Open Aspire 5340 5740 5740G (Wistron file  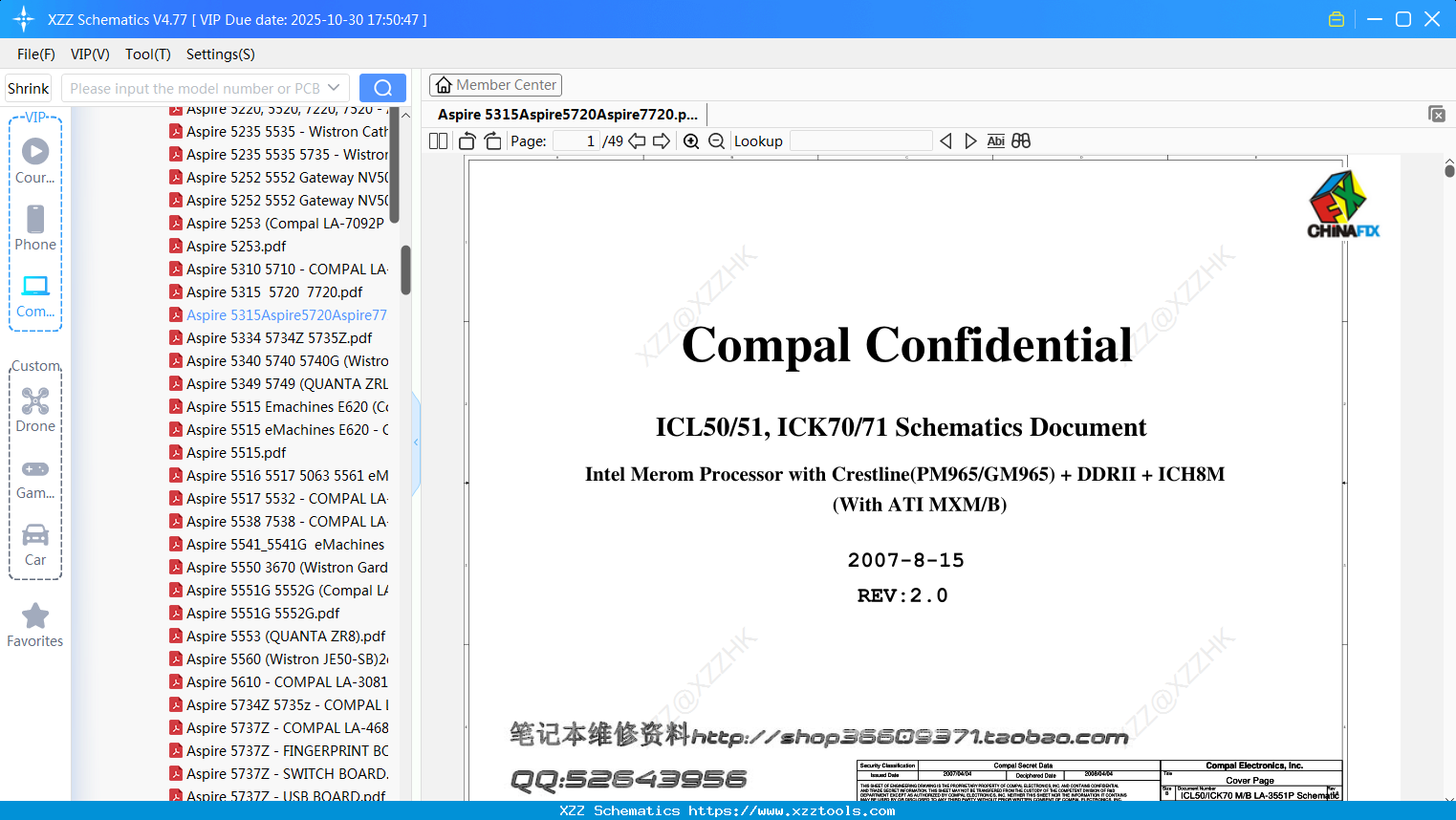[x=279, y=361]
